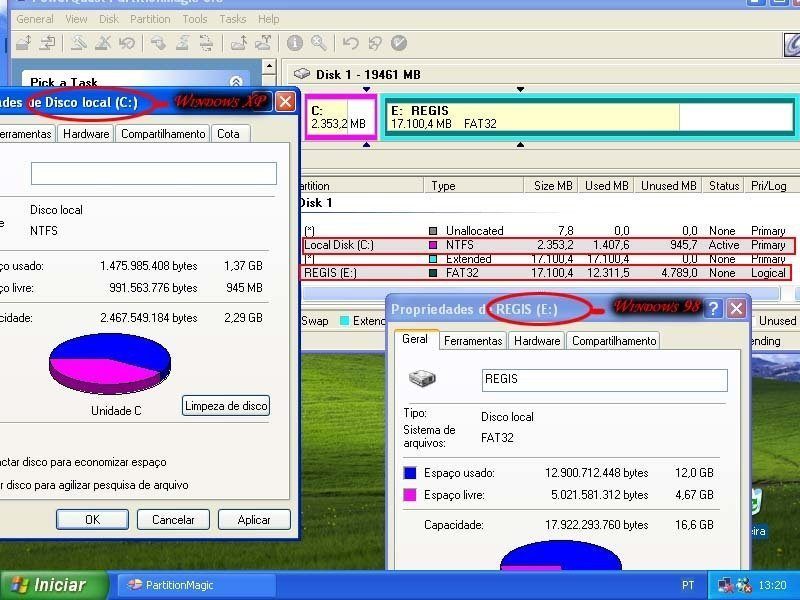Click the Limpeza de disco button
Viewport: 800px width, 600px height.
tap(226, 406)
